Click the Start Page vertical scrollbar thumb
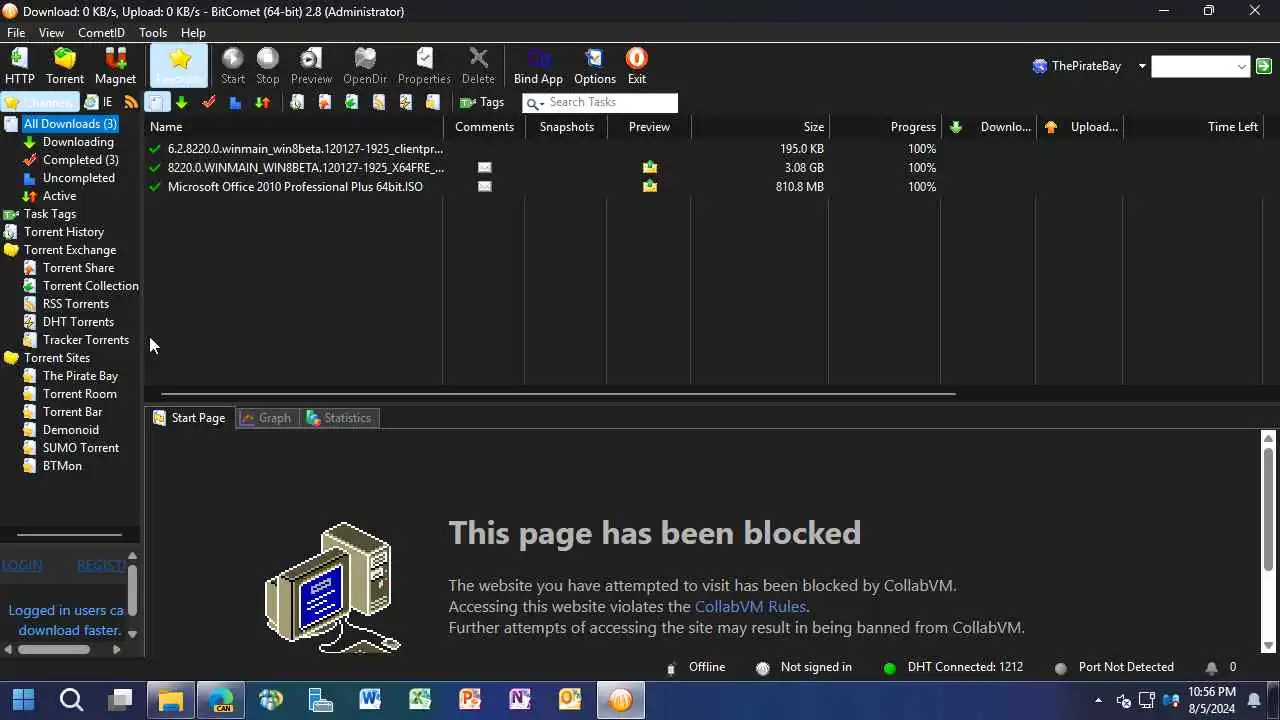 tap(1269, 510)
